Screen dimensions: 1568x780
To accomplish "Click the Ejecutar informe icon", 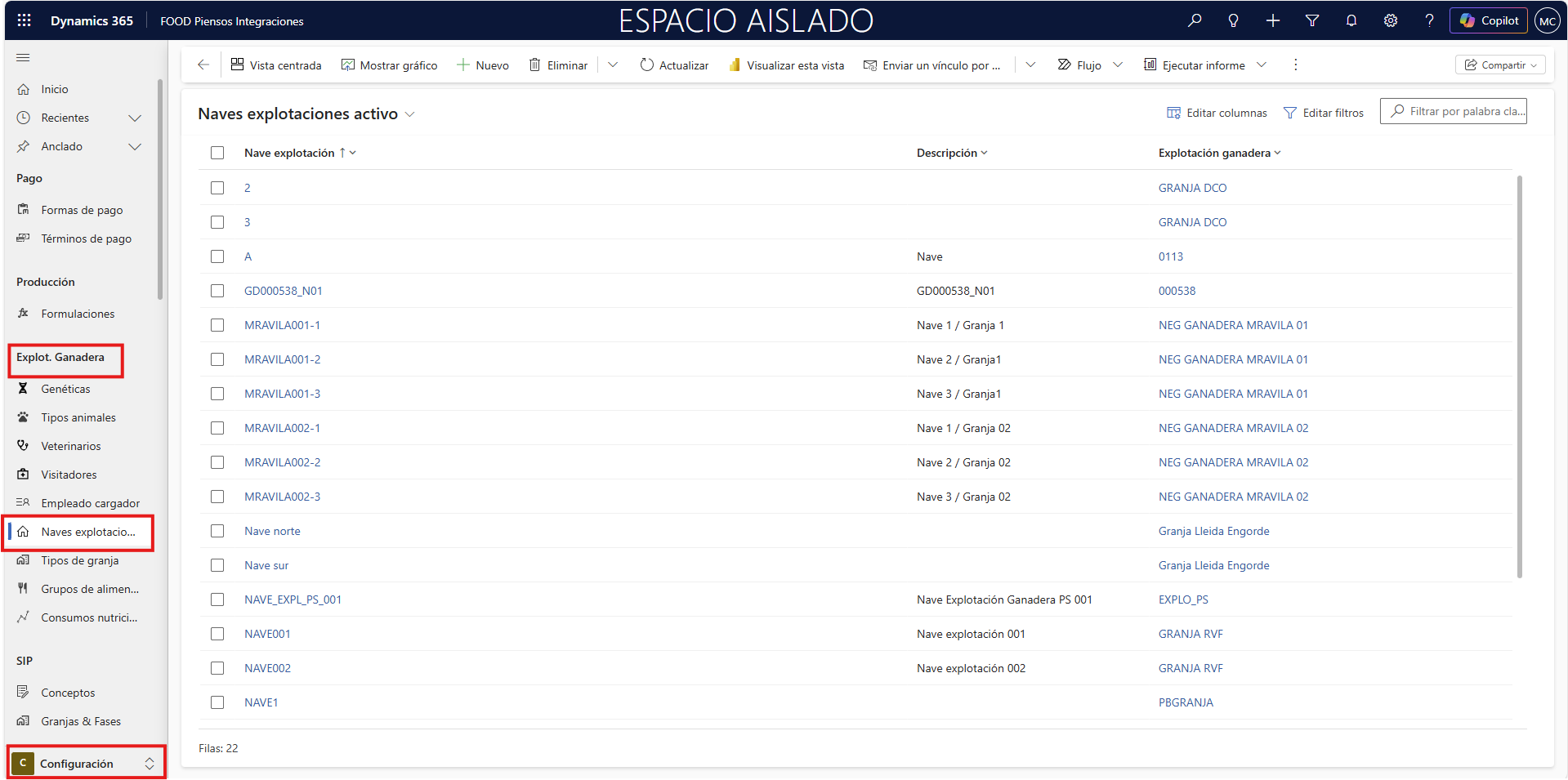I will coord(1150,65).
